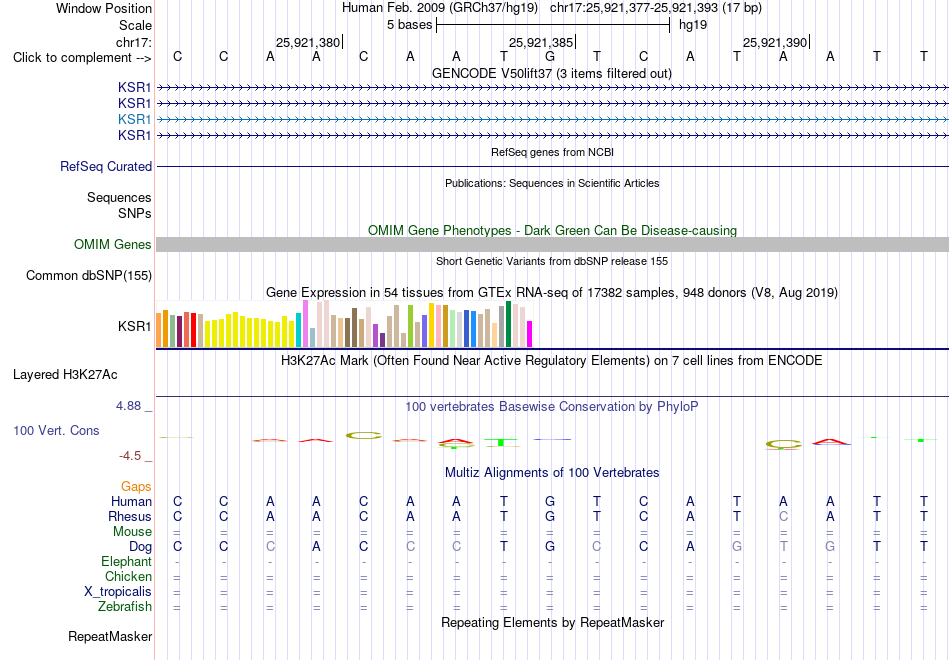The width and height of the screenshot is (950, 660).
Task: Click the KSR1 label beside GTEx expression bars
Action: 135,326
